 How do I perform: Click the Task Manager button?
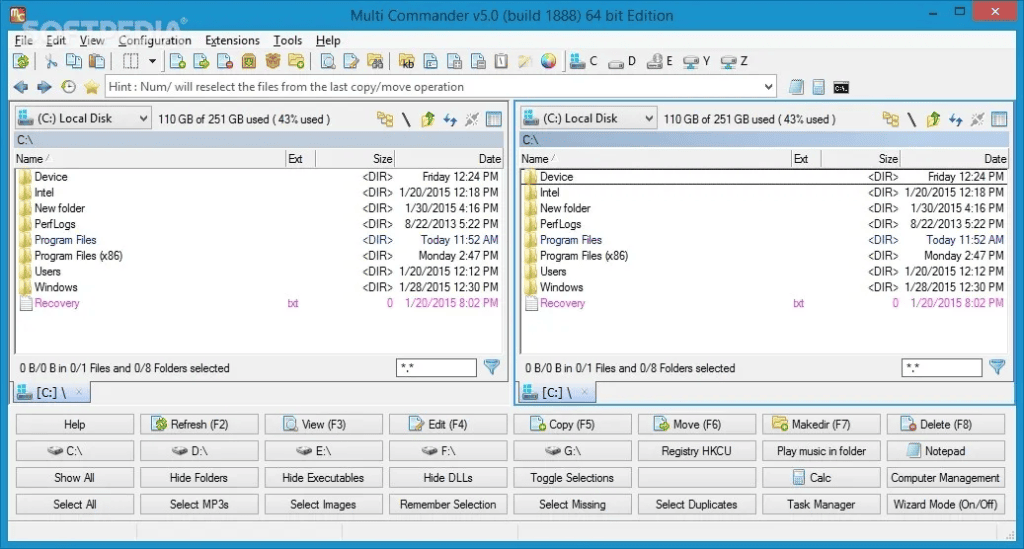pyautogui.click(x=820, y=504)
